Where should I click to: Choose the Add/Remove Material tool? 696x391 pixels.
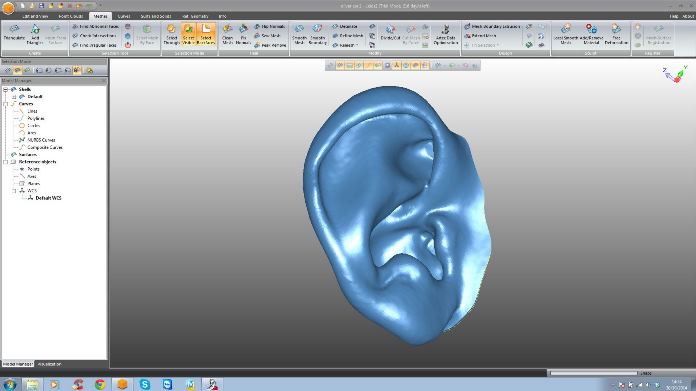(x=591, y=34)
